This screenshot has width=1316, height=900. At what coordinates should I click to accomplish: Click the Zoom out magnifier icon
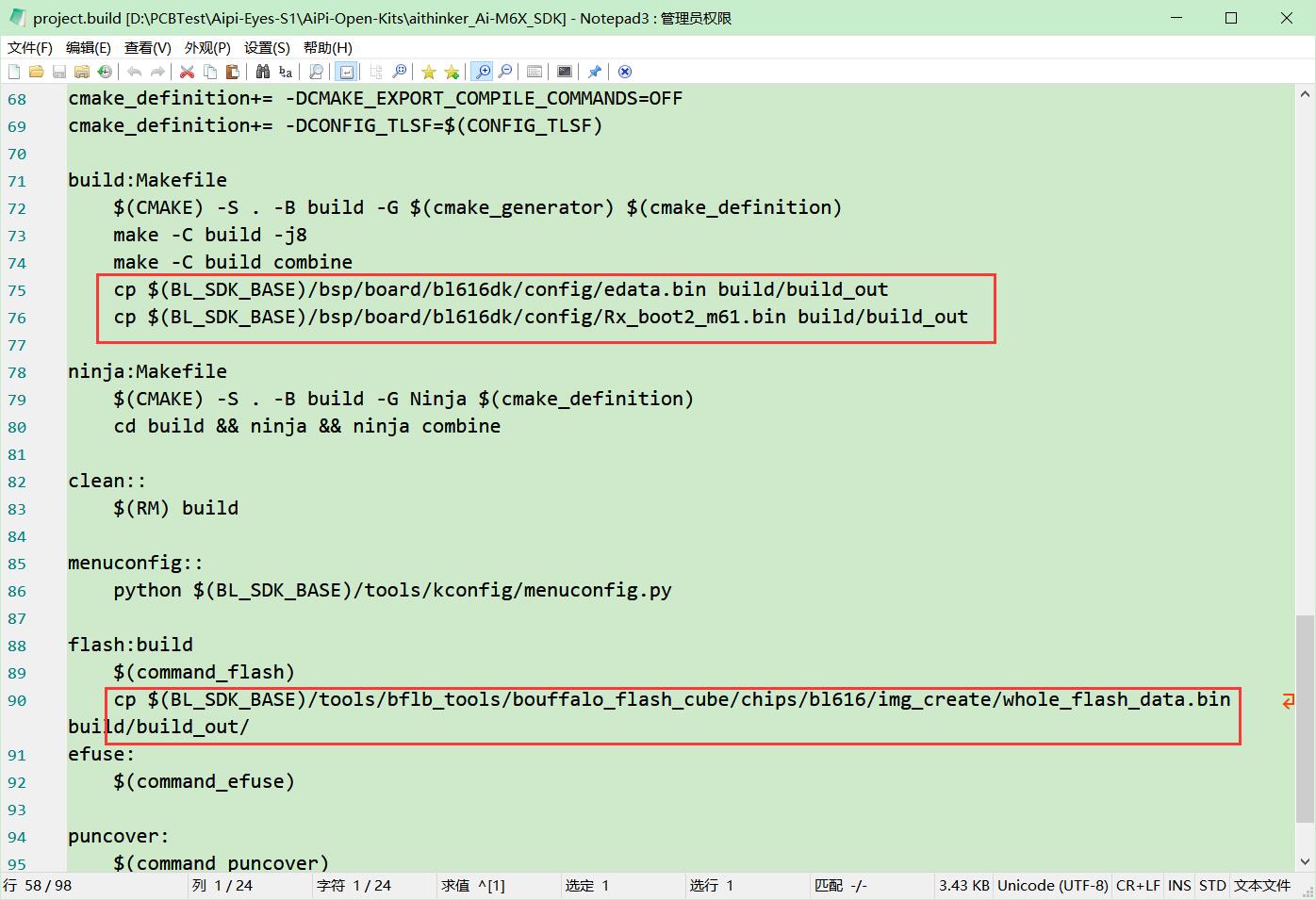[x=505, y=72]
